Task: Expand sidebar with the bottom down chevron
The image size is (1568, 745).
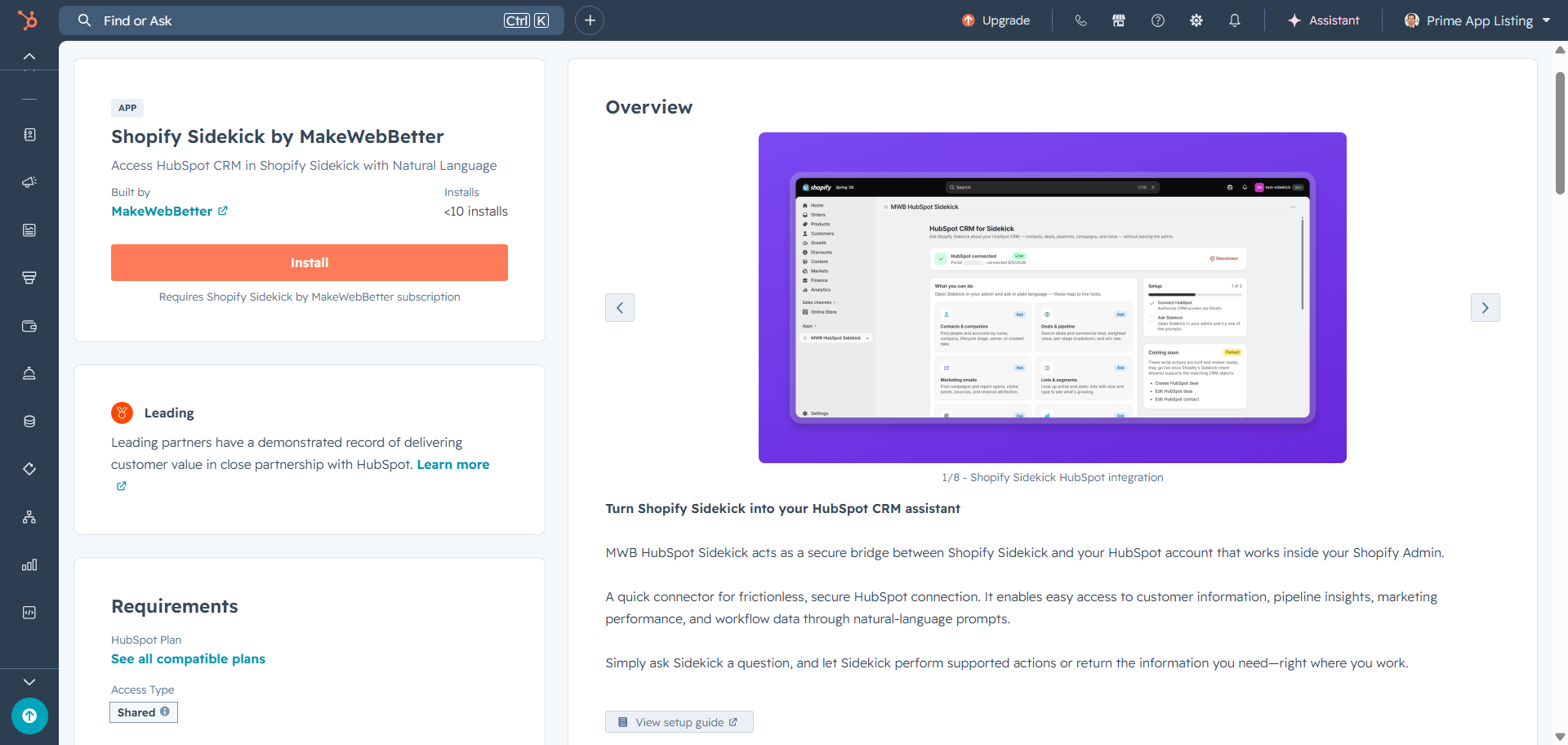Action: coord(29,681)
